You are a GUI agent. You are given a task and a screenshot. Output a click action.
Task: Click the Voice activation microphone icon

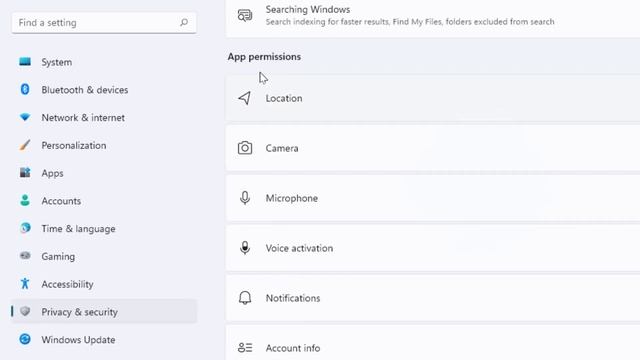click(245, 248)
